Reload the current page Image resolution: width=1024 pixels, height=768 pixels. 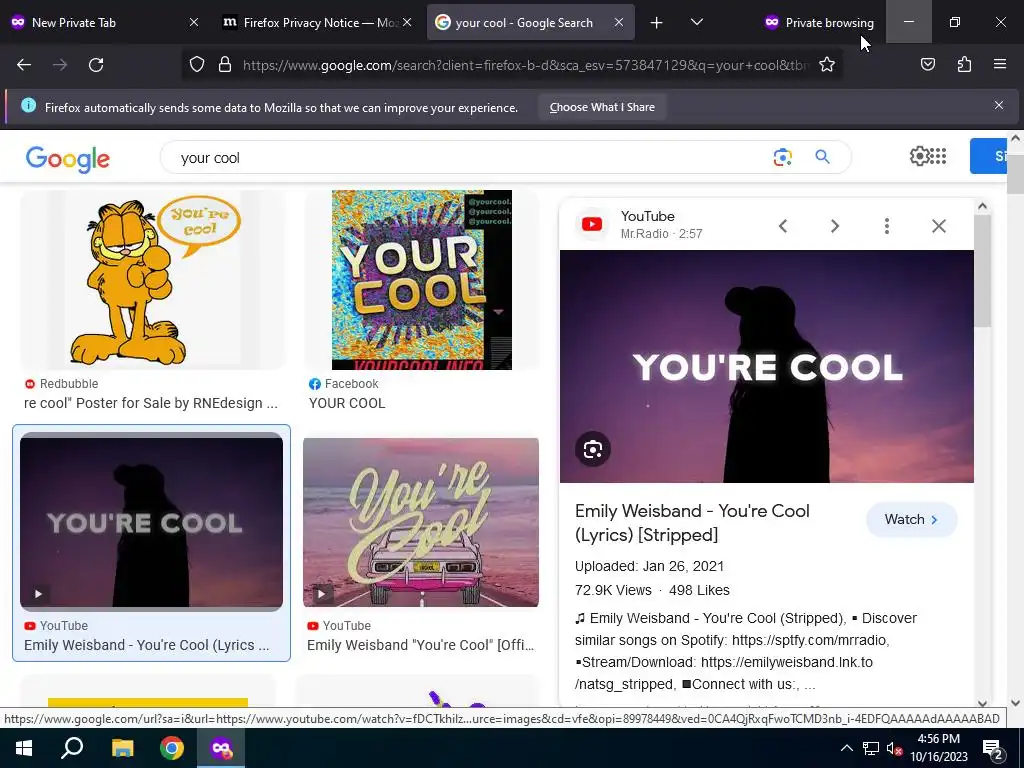[x=96, y=65]
